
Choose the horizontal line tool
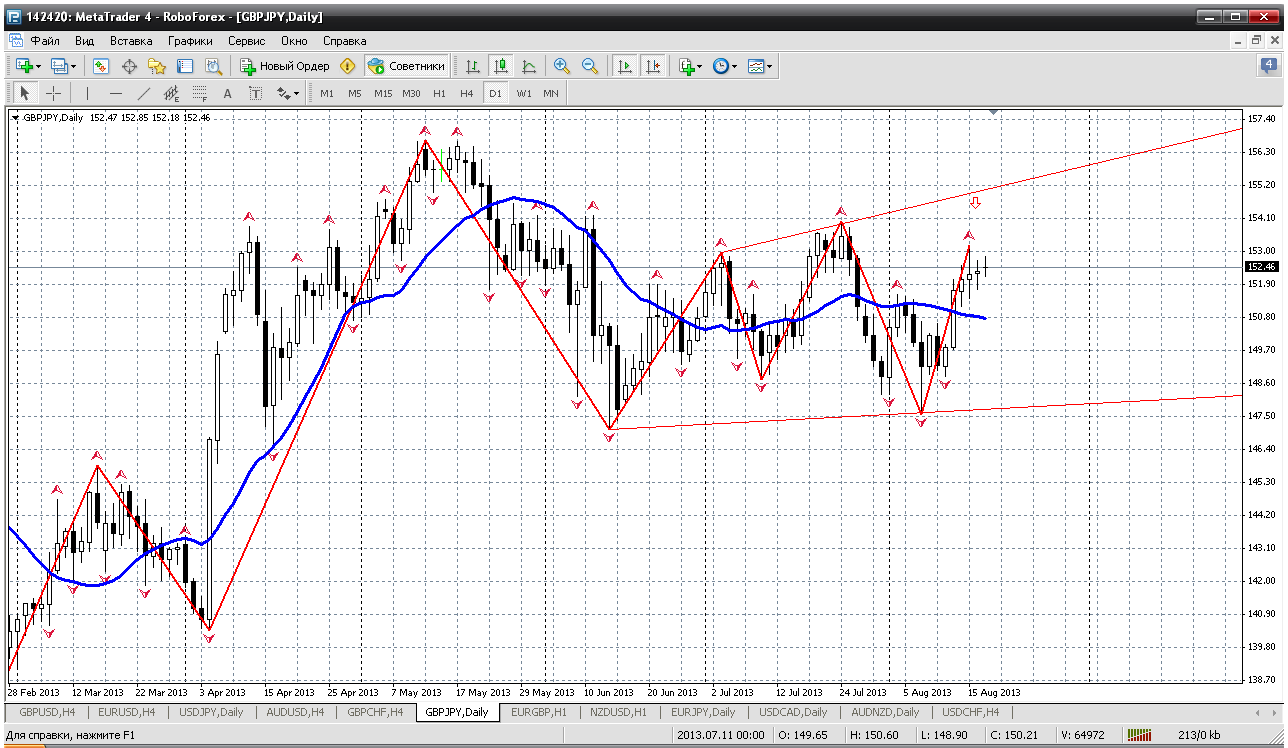[115, 93]
